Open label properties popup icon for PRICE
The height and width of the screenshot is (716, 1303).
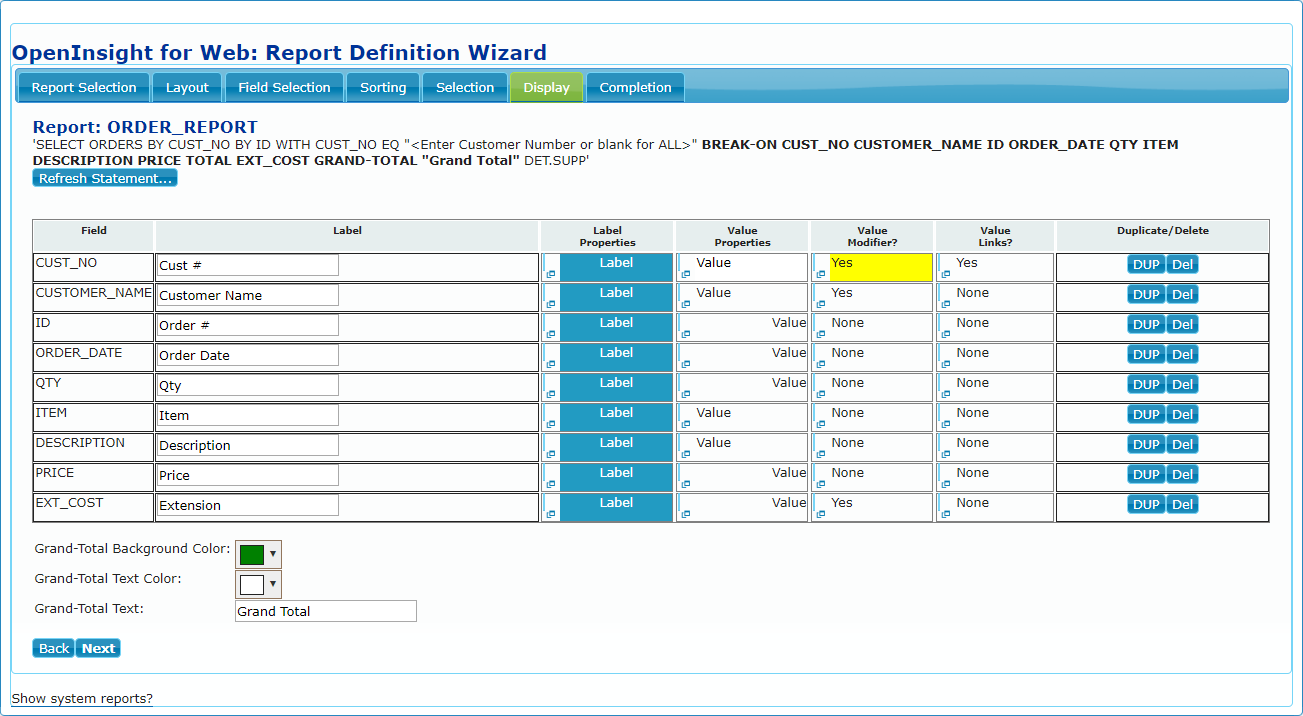[x=550, y=484]
